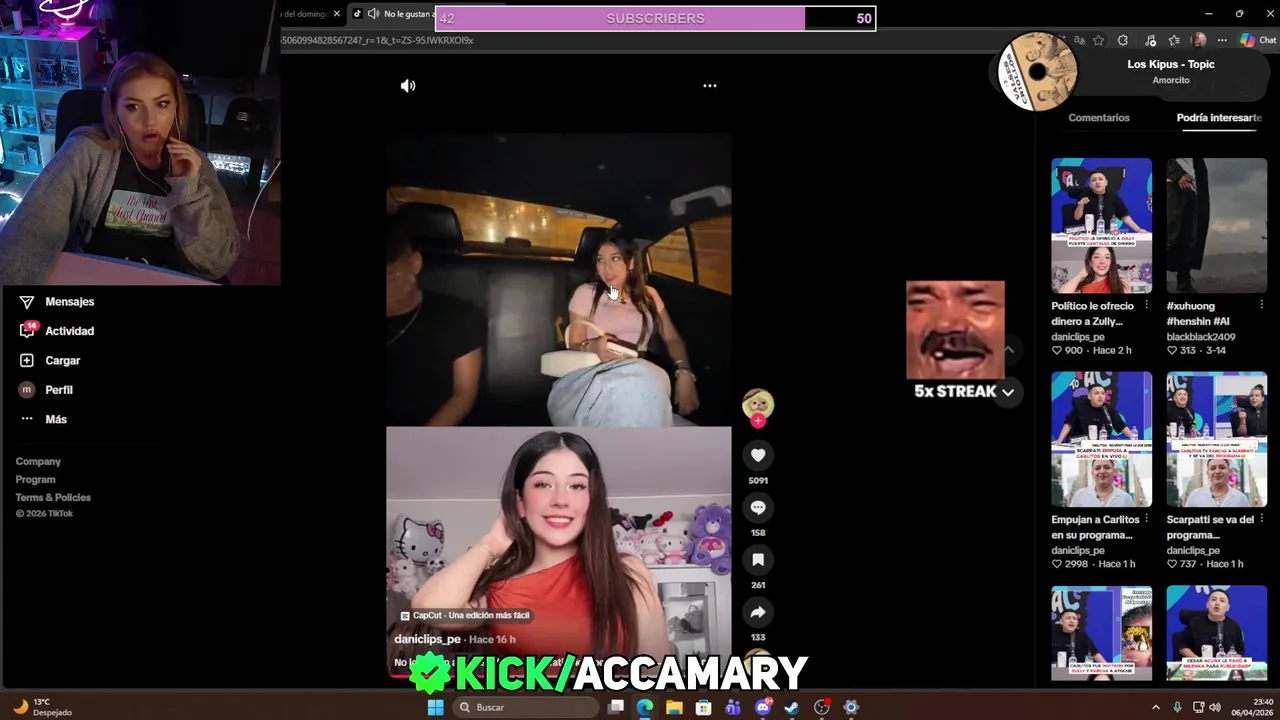Open volume control in system tray
Image resolution: width=1280 pixels, height=720 pixels.
pos(1215,707)
